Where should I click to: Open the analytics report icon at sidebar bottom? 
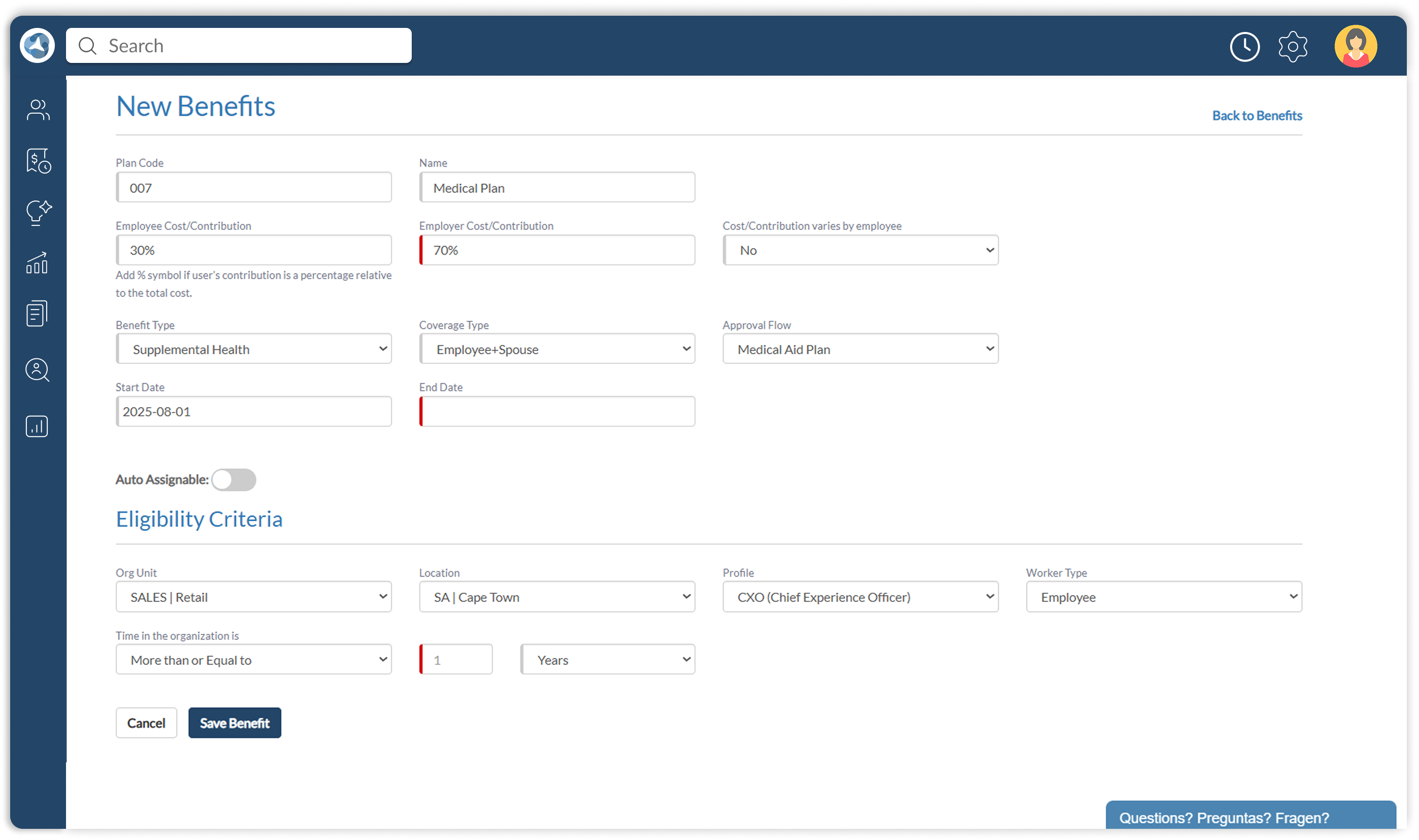pos(36,426)
